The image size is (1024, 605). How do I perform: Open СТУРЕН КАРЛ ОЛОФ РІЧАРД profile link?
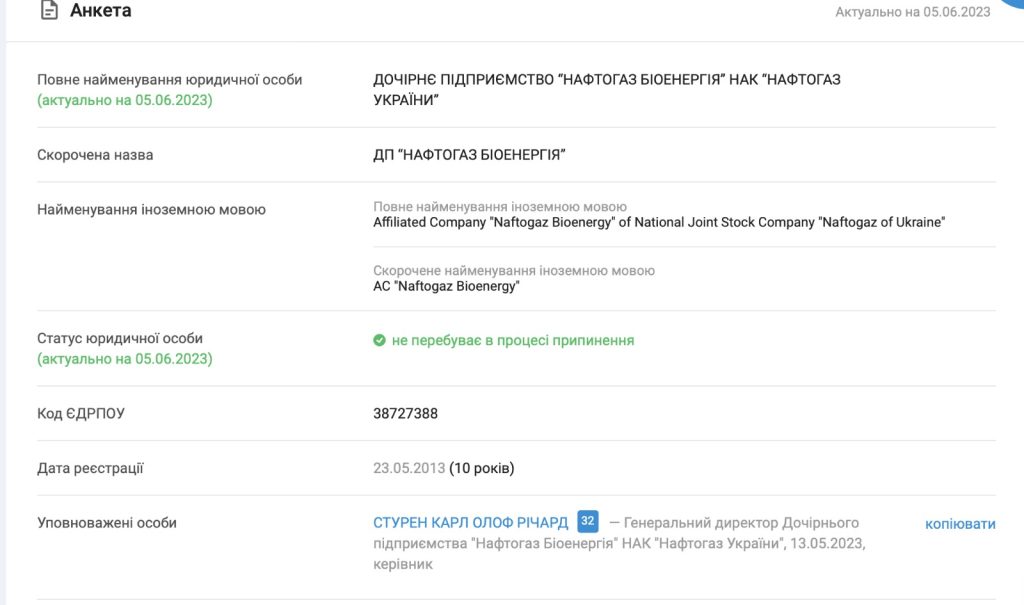[x=470, y=523]
